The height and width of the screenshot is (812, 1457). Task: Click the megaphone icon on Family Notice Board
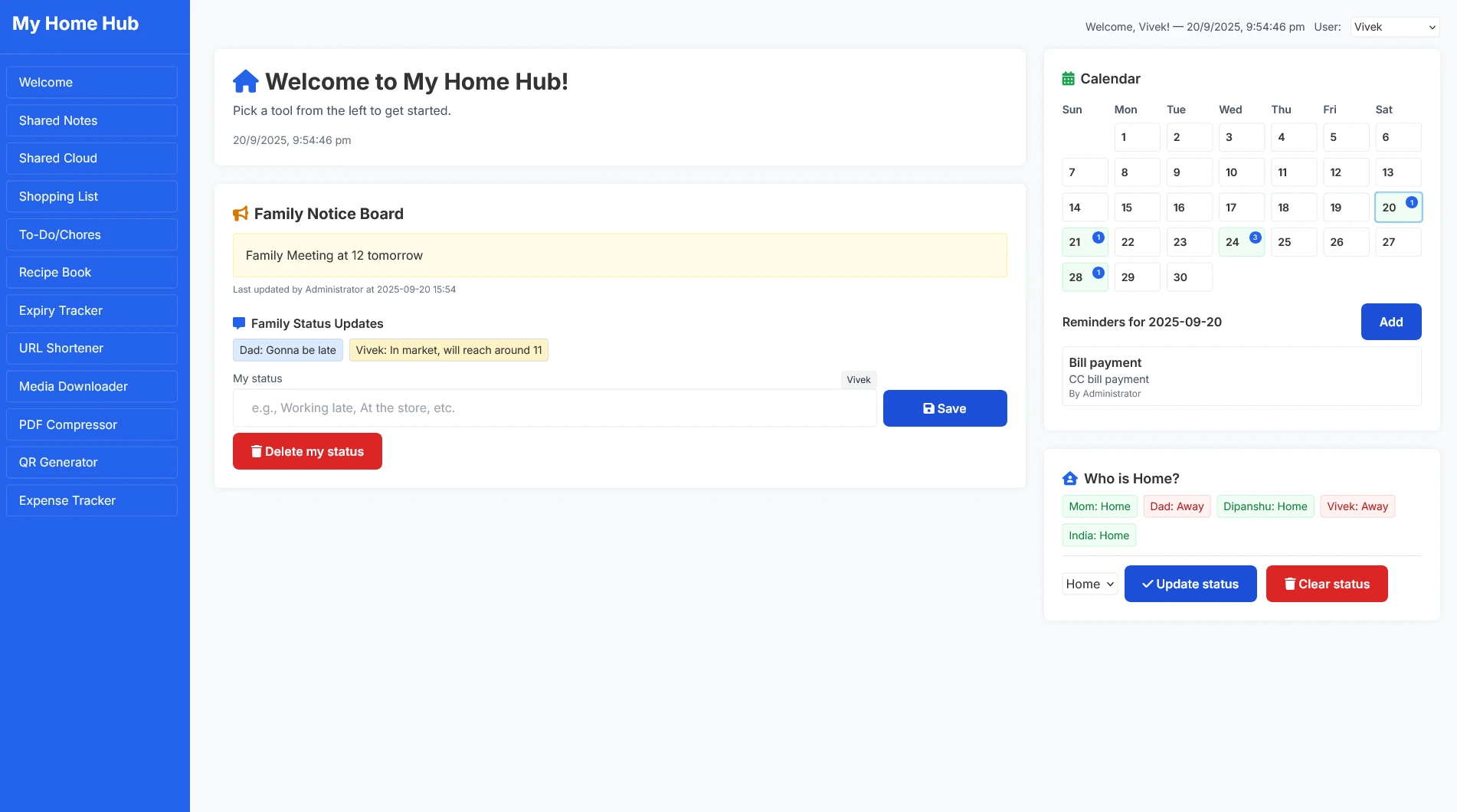coord(241,214)
